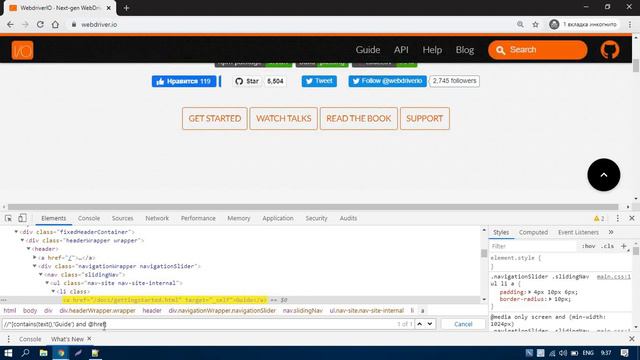Open the Event Listeners tab

pyautogui.click(x=578, y=232)
